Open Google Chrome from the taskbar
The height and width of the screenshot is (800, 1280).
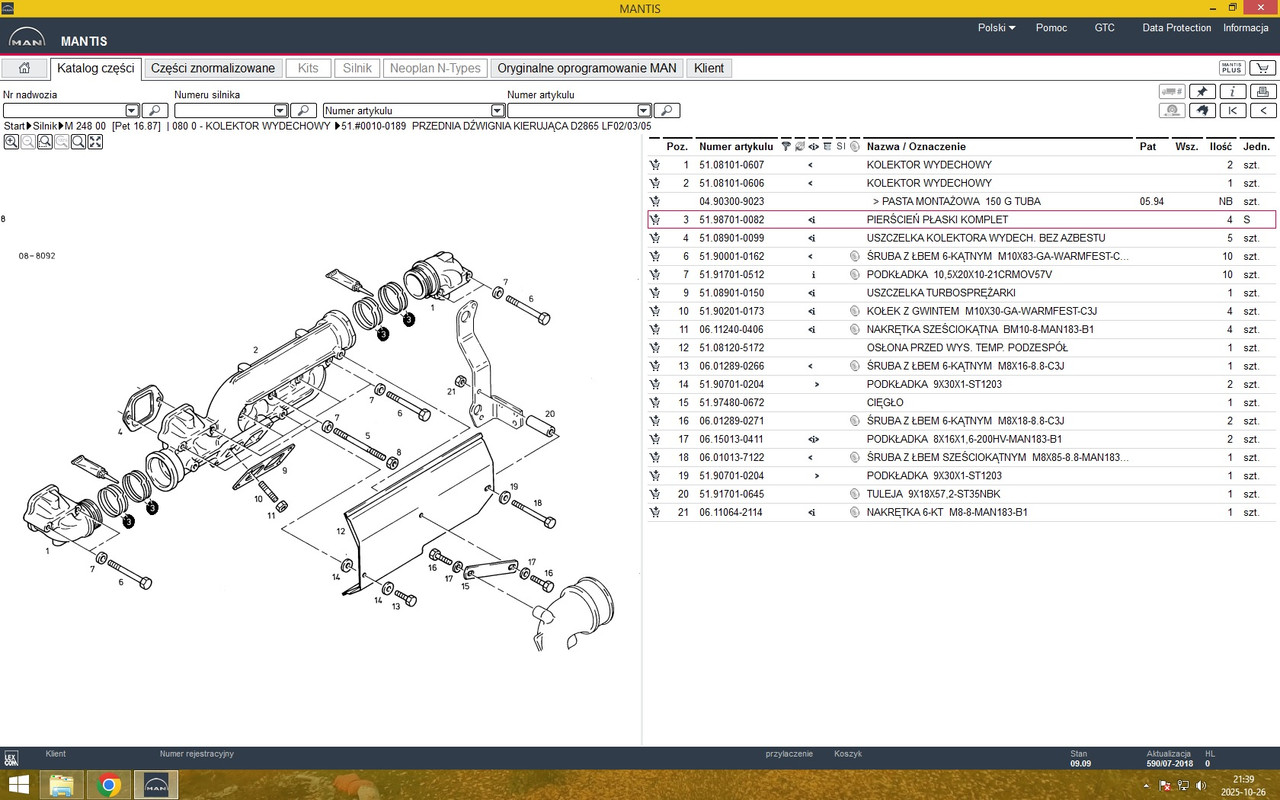[109, 785]
